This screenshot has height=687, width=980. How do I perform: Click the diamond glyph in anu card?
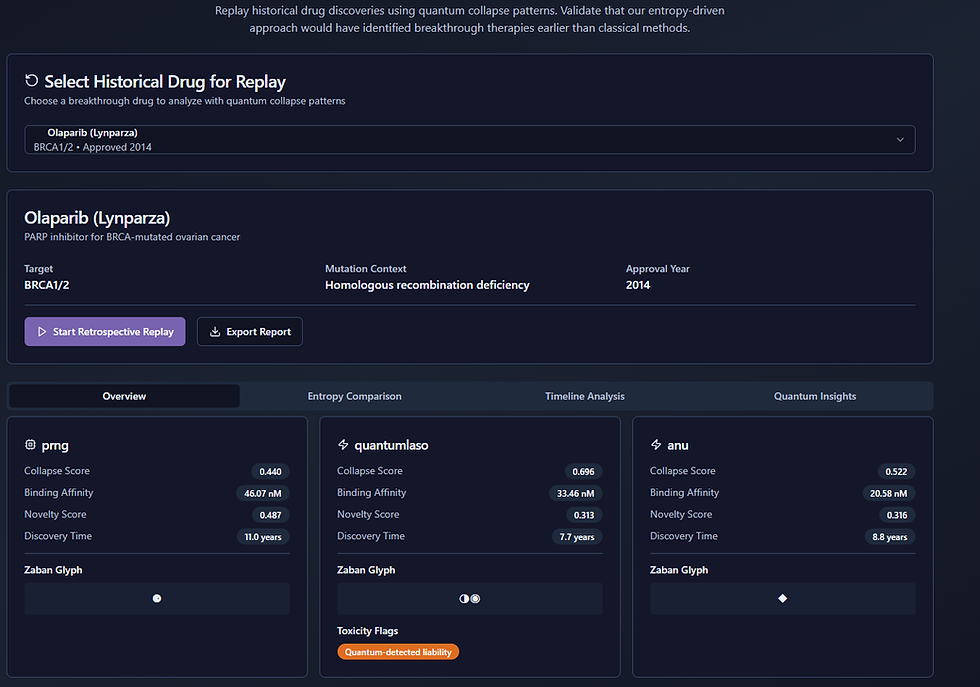pyautogui.click(x=782, y=598)
